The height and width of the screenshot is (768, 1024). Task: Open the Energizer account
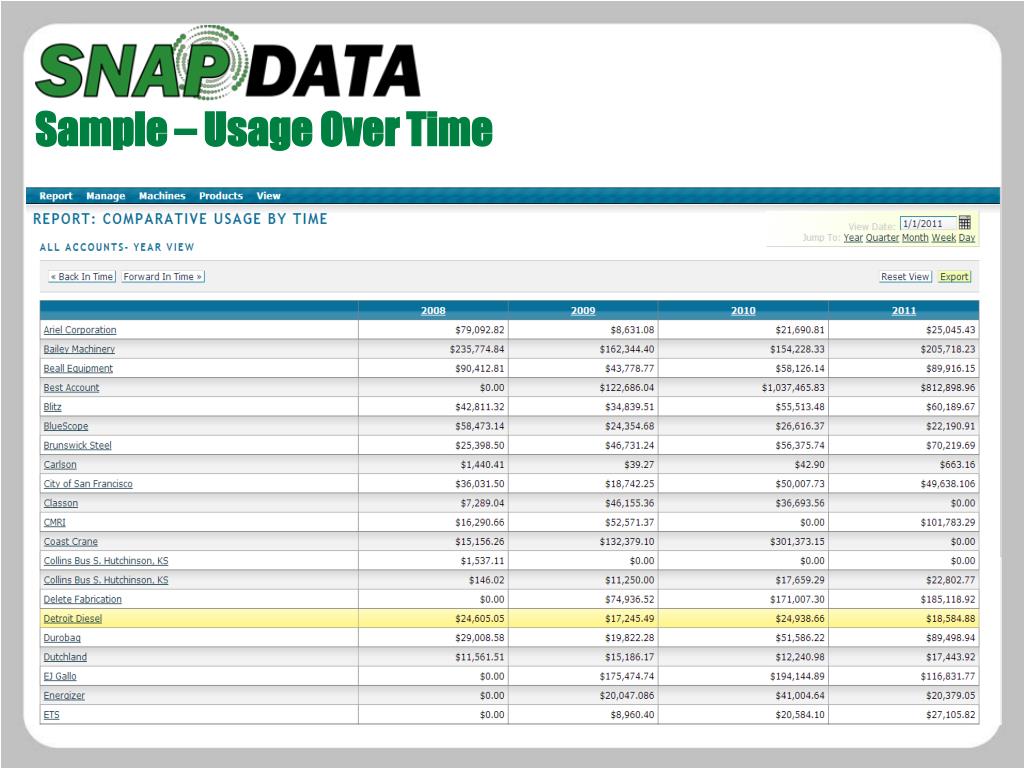pos(64,696)
